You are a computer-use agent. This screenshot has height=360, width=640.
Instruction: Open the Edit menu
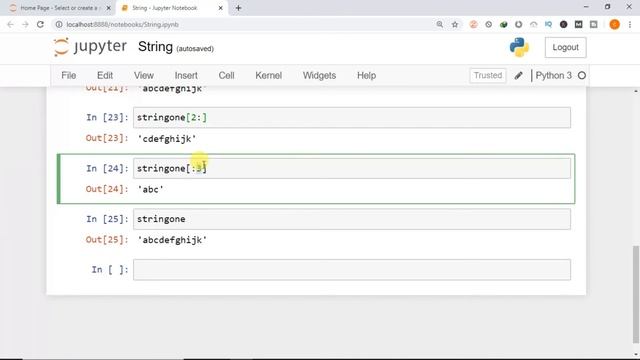point(104,76)
